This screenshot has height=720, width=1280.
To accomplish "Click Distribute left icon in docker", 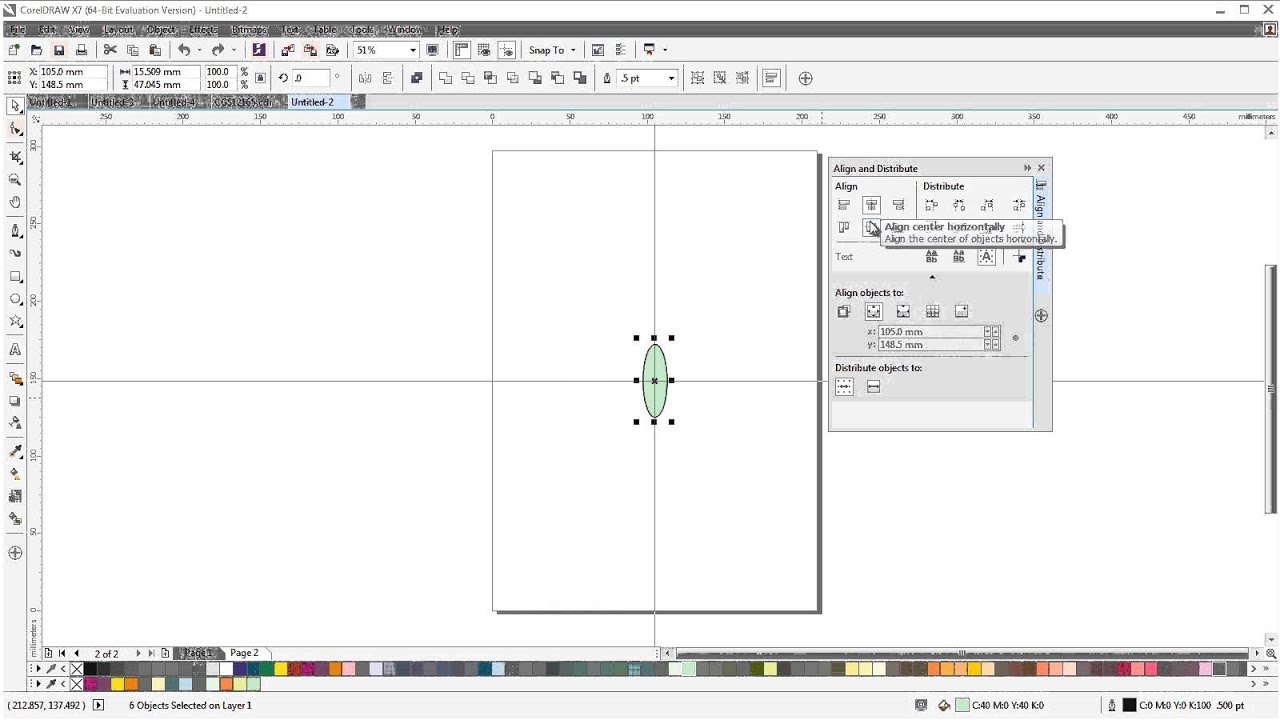I will [931, 205].
